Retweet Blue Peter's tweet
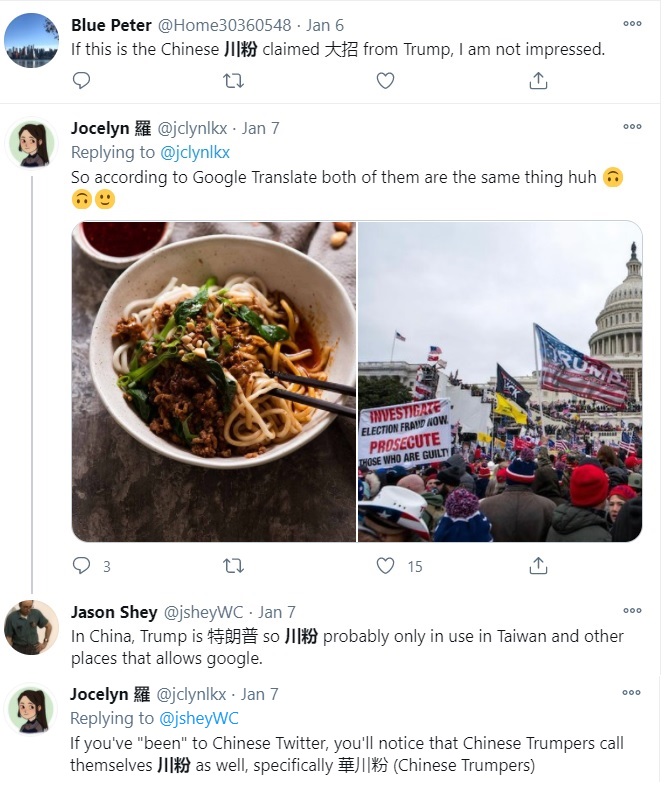 233,81
